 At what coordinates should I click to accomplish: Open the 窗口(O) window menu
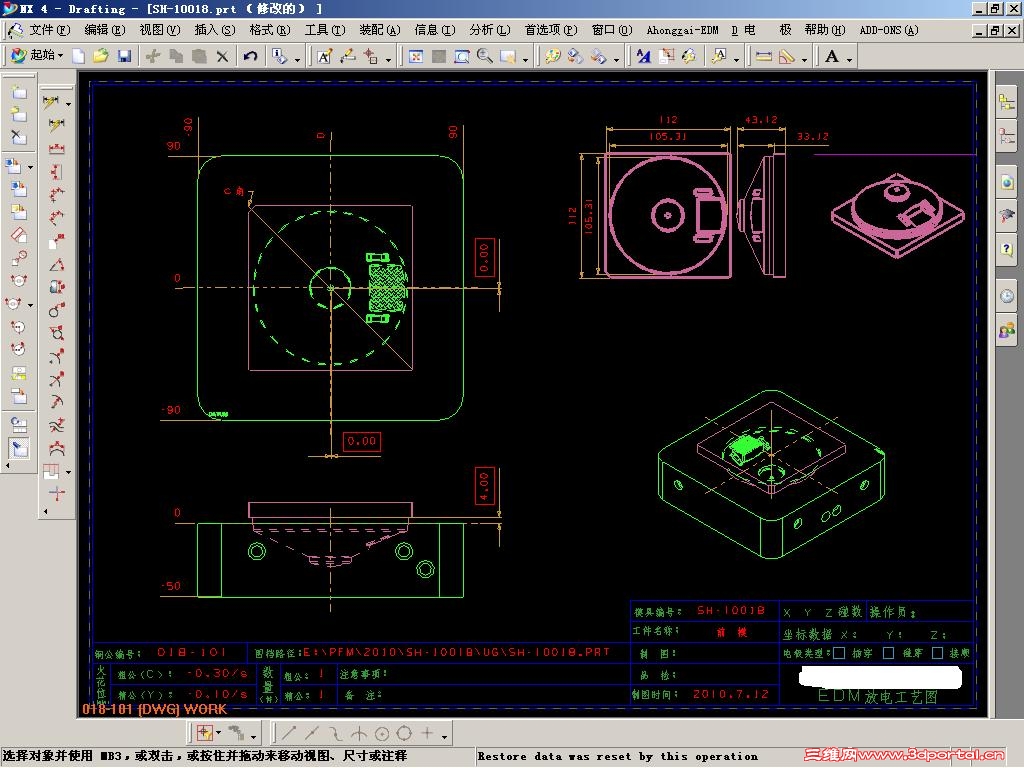(x=612, y=30)
